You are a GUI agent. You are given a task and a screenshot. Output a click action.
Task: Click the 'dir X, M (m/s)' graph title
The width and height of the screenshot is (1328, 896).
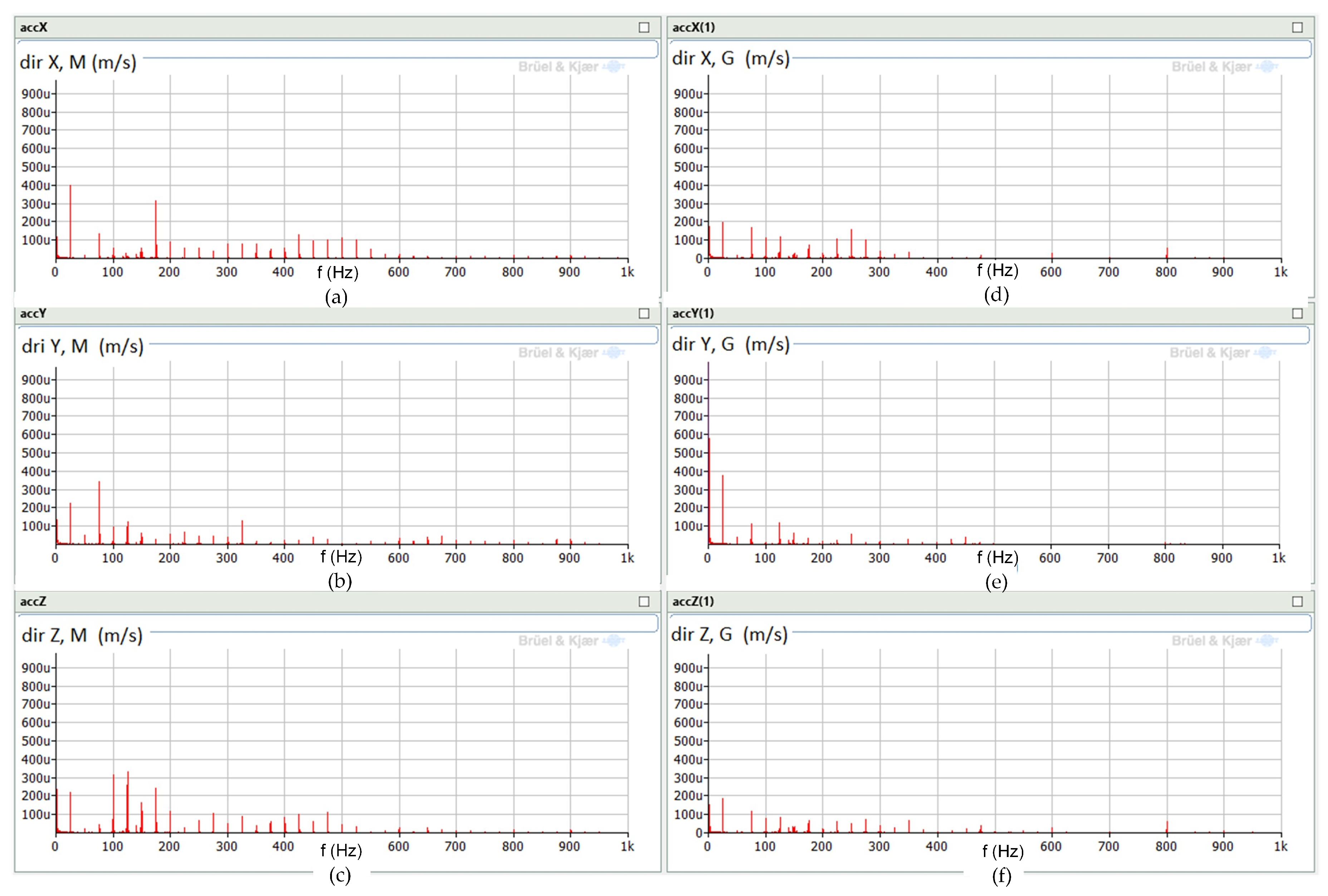78,62
